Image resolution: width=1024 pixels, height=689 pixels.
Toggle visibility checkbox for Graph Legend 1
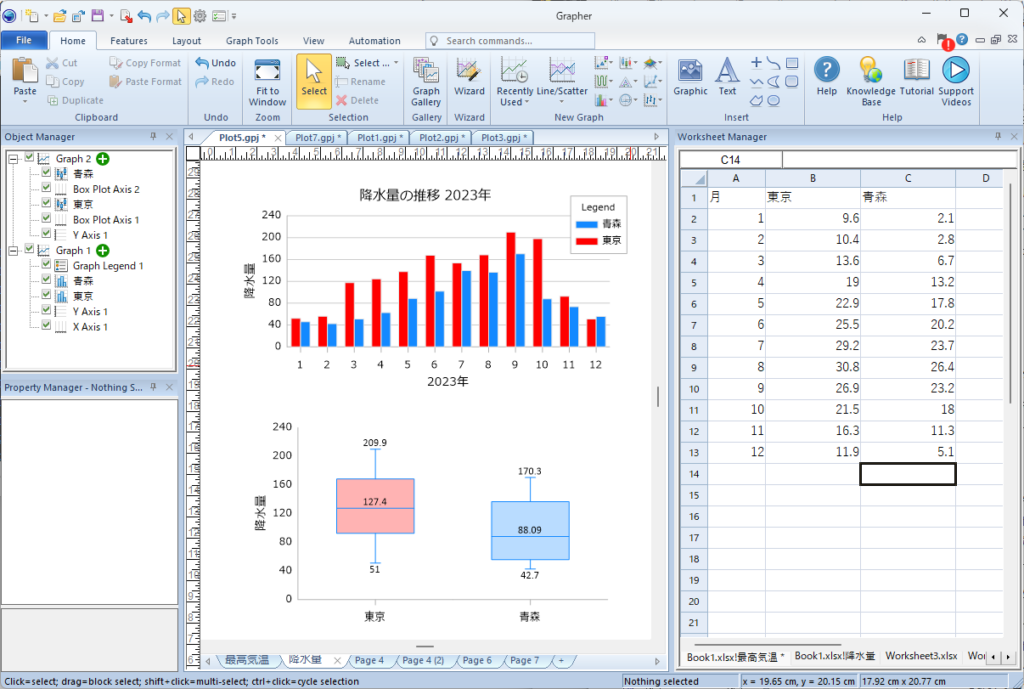(x=46, y=266)
